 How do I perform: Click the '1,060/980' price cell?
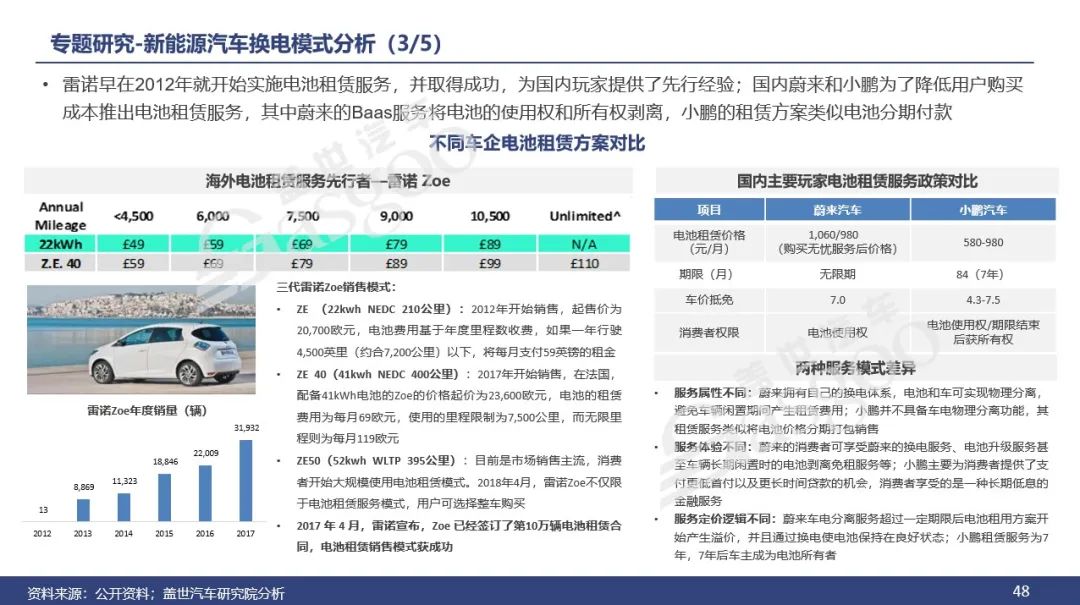(x=838, y=242)
